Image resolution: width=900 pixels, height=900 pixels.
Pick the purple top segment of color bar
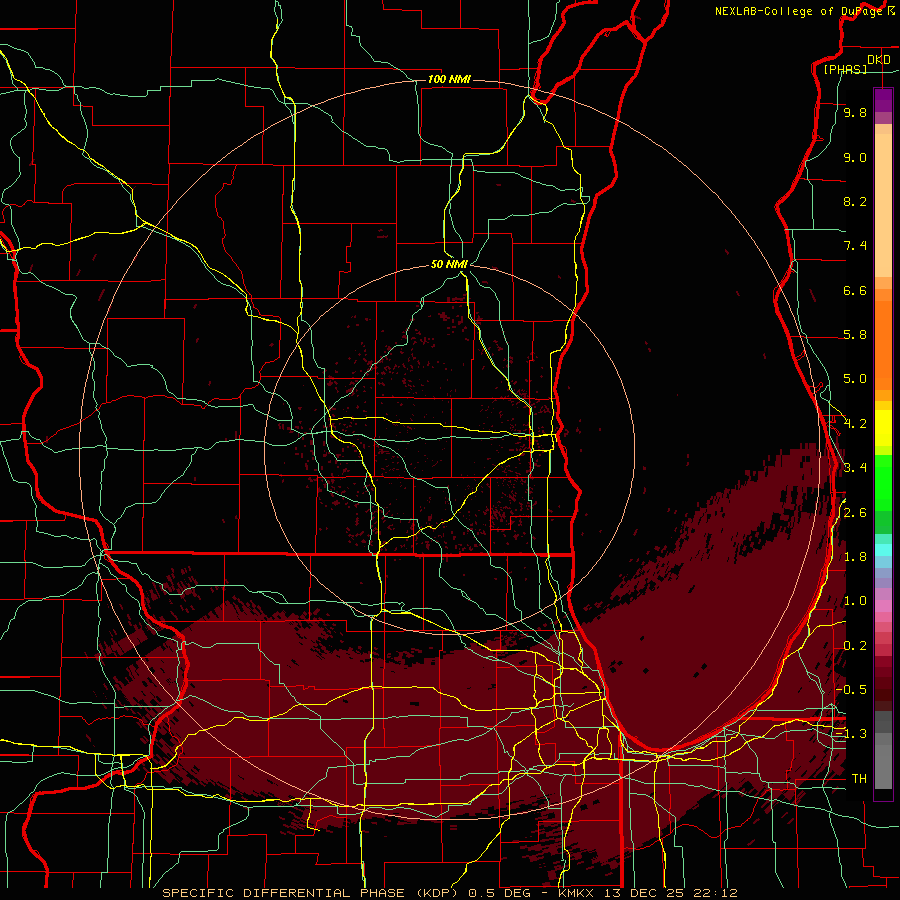tap(883, 100)
